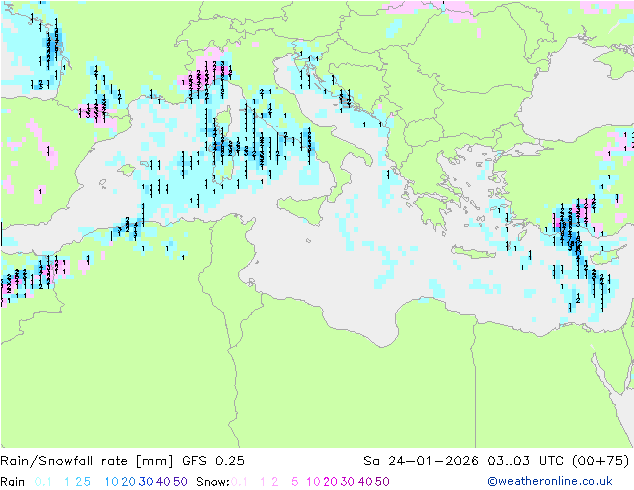This screenshot has width=634, height=490.
Task: Select the snow legend value 0.1
Action: point(239,482)
